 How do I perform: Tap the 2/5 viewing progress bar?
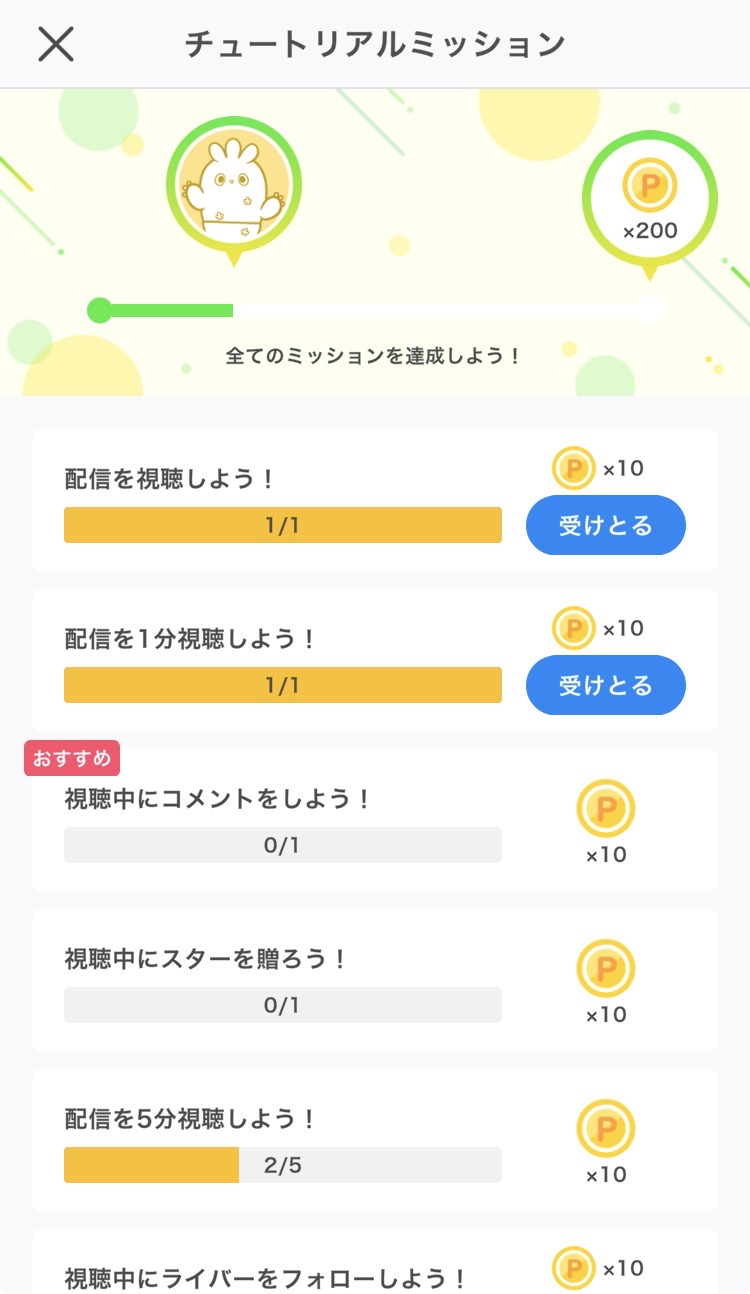[x=283, y=1165]
